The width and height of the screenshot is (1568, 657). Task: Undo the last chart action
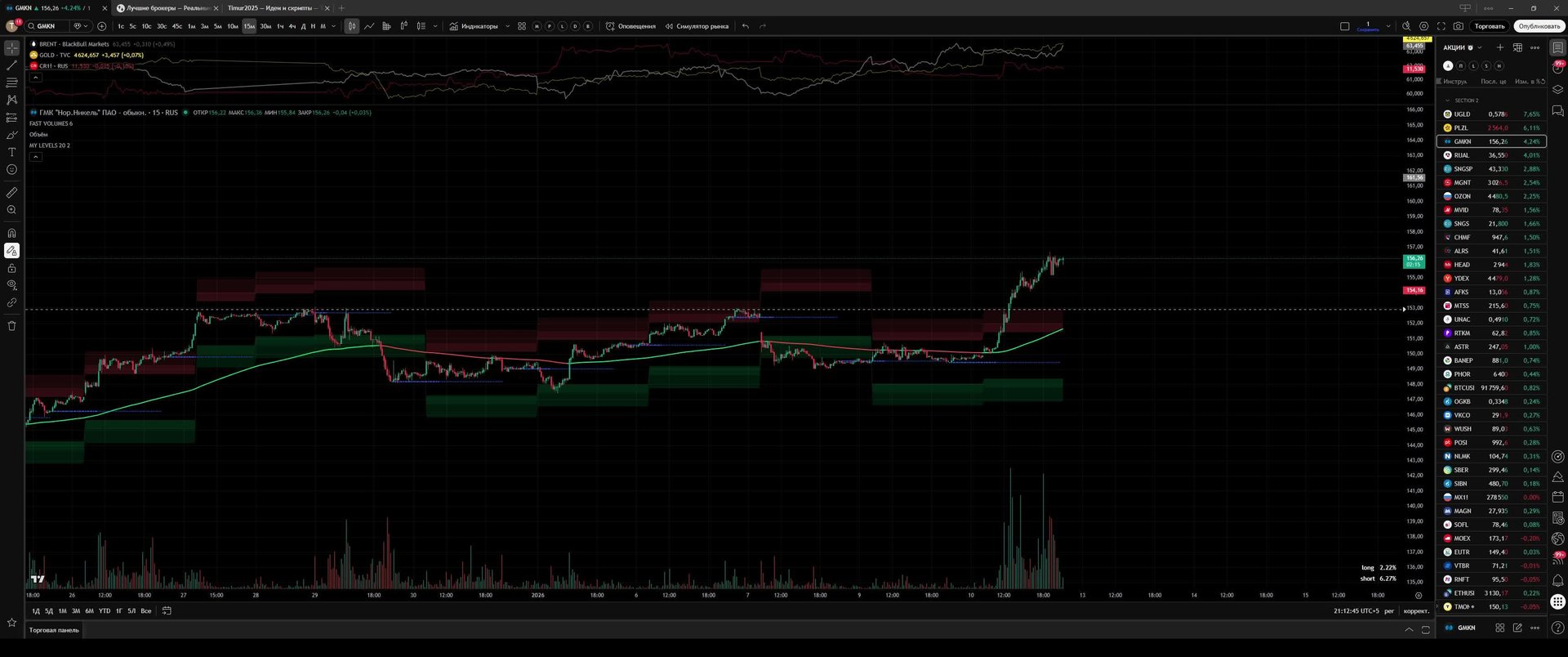click(x=746, y=26)
